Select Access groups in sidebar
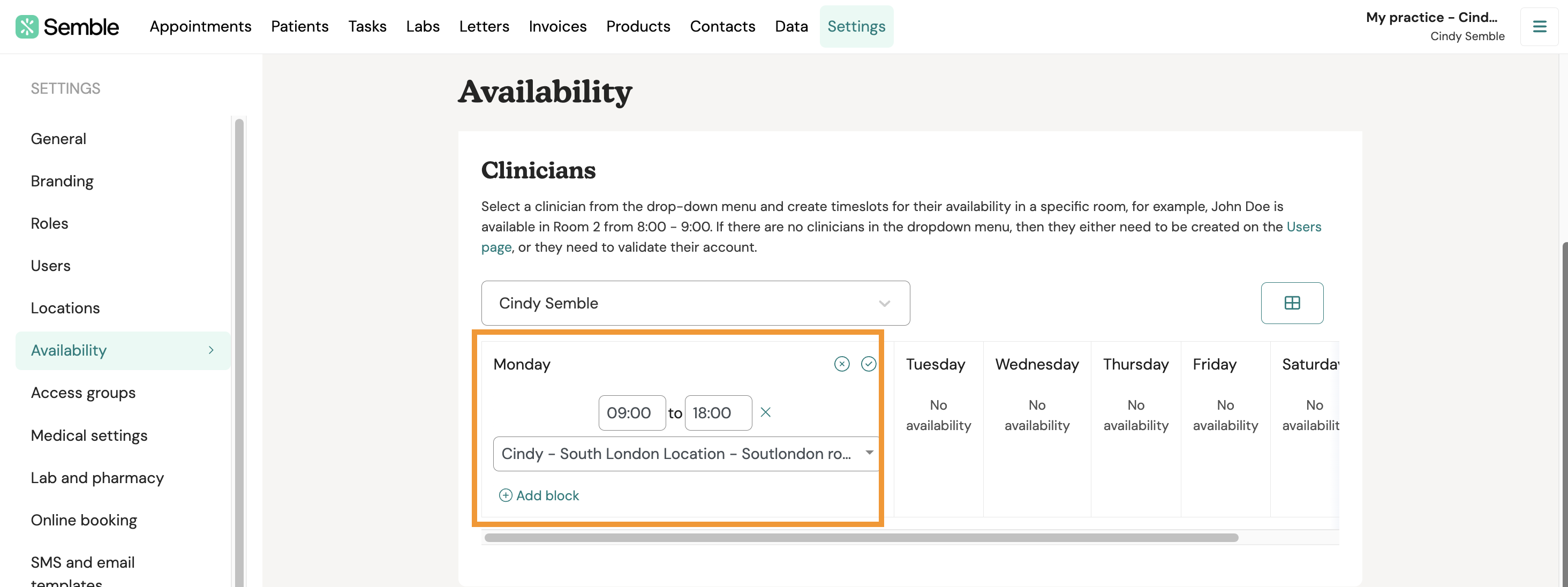 point(84,393)
